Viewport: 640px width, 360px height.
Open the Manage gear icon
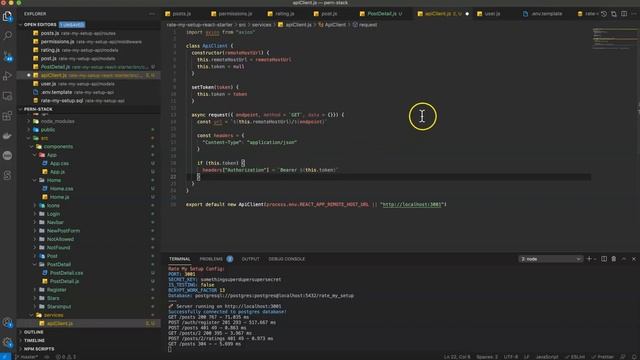(7, 342)
